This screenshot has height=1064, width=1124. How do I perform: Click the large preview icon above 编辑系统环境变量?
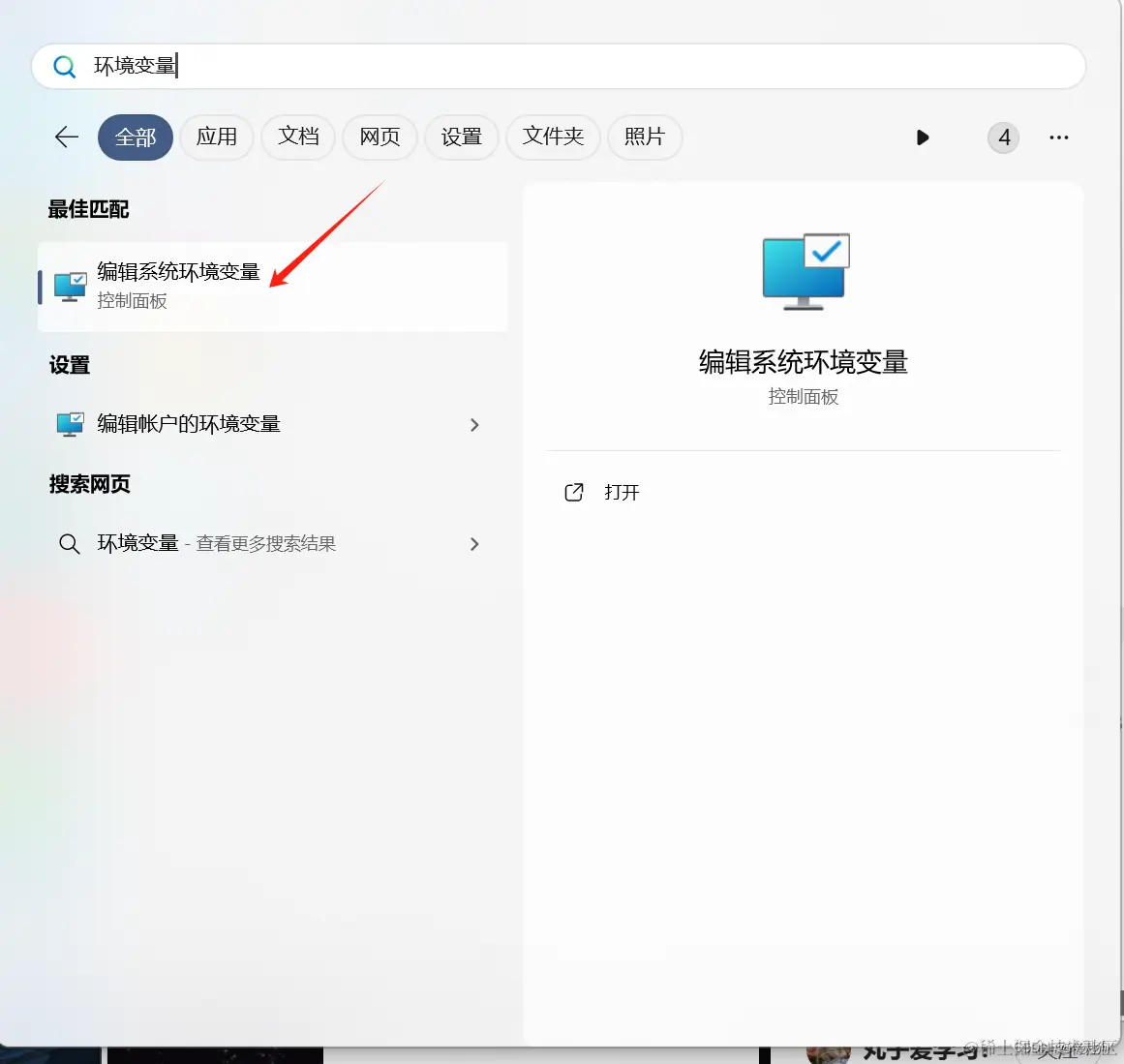804,272
